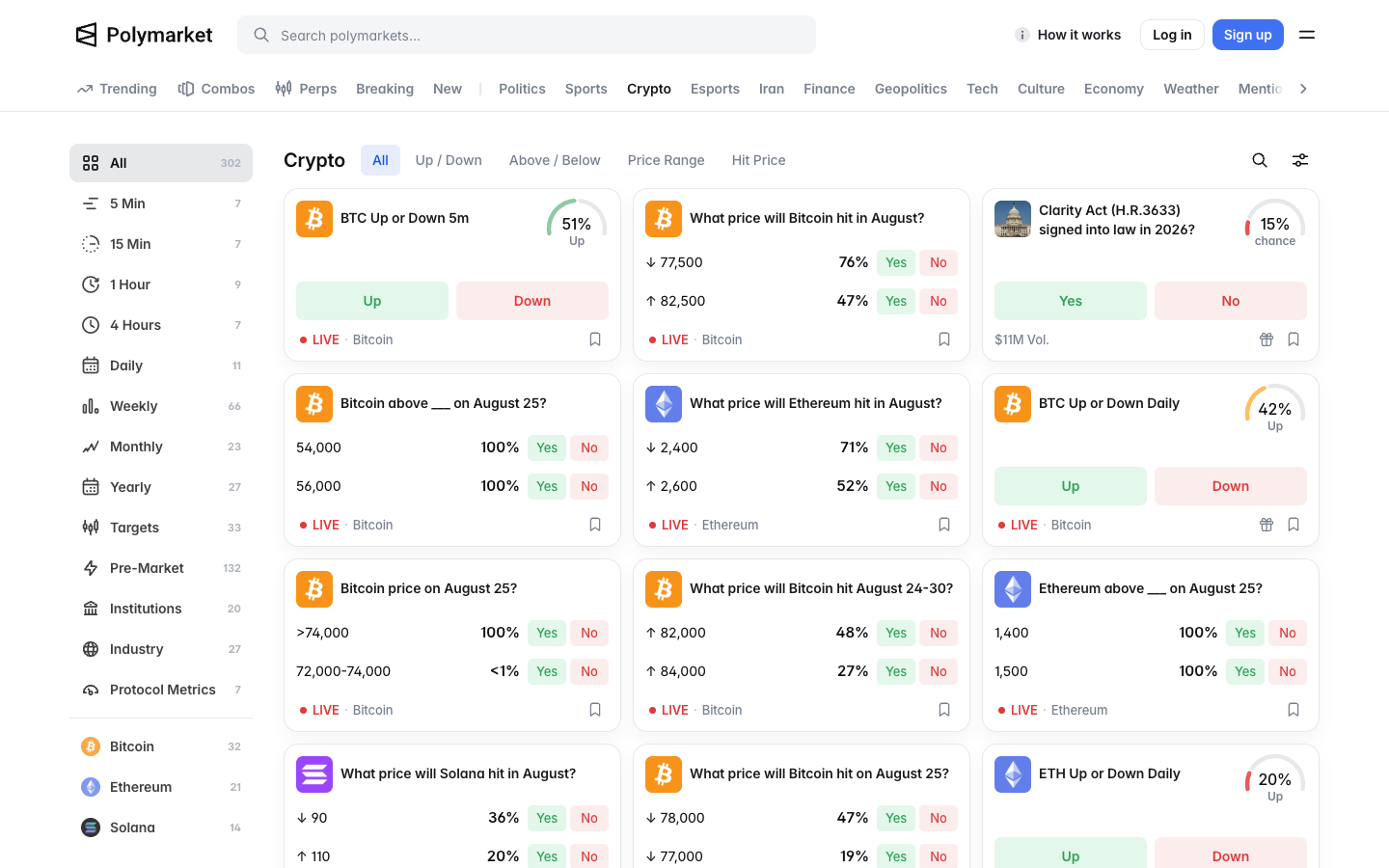Screen dimensions: 1389x868
Task: Click No on the Clarity Act market
Action: coord(1231,301)
